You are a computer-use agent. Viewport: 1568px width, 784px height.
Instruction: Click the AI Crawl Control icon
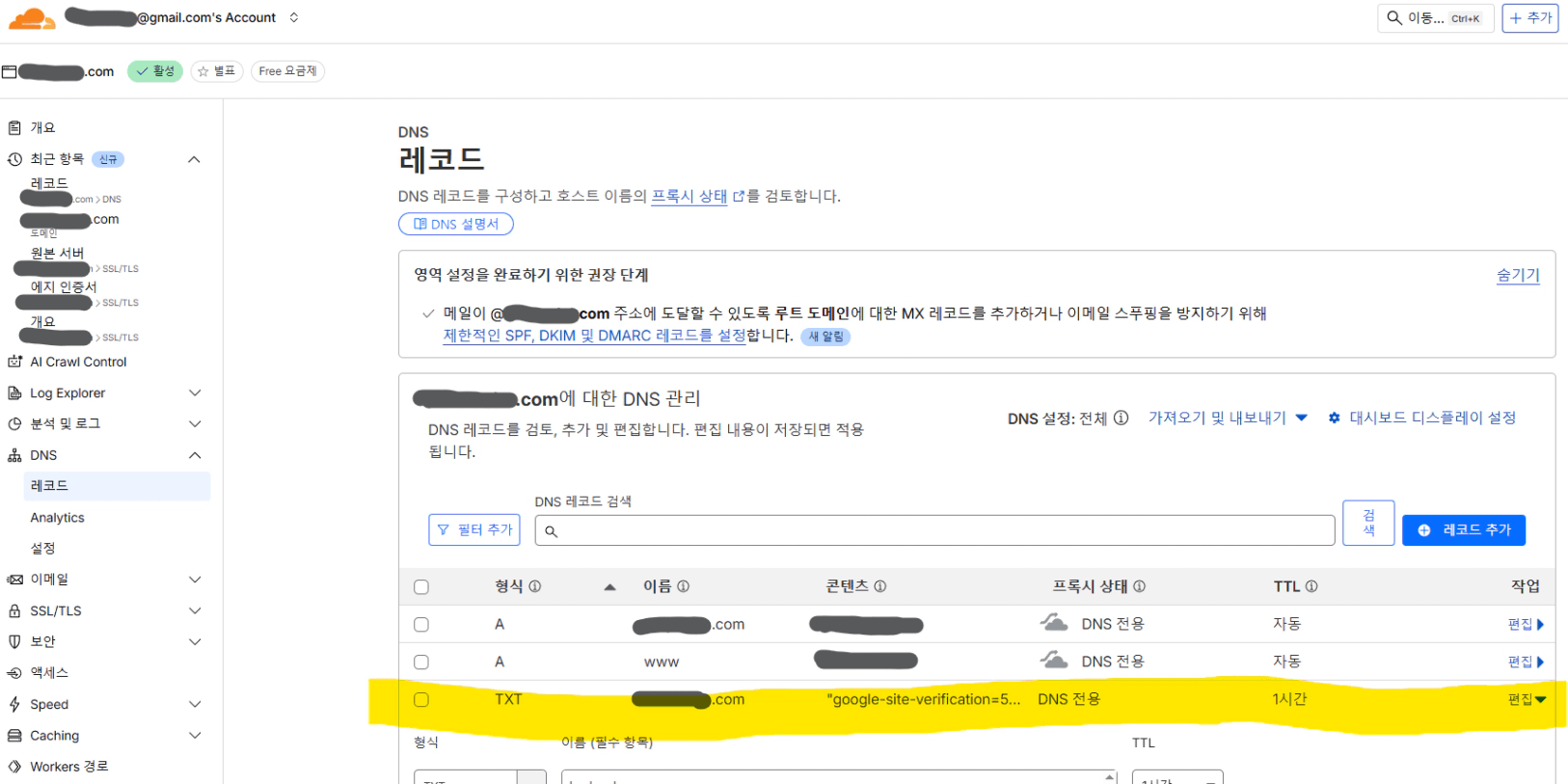coord(14,362)
